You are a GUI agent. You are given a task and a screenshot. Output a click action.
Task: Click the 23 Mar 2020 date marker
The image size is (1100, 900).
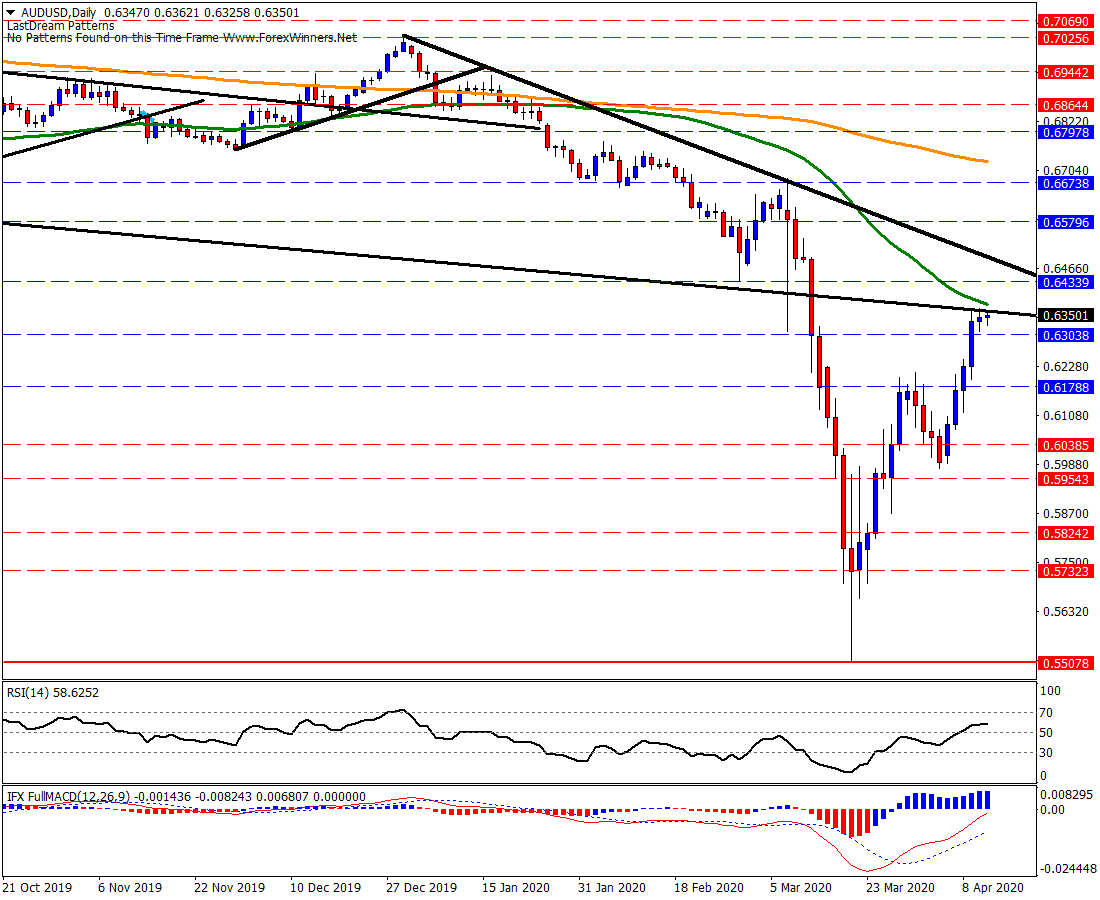point(900,887)
